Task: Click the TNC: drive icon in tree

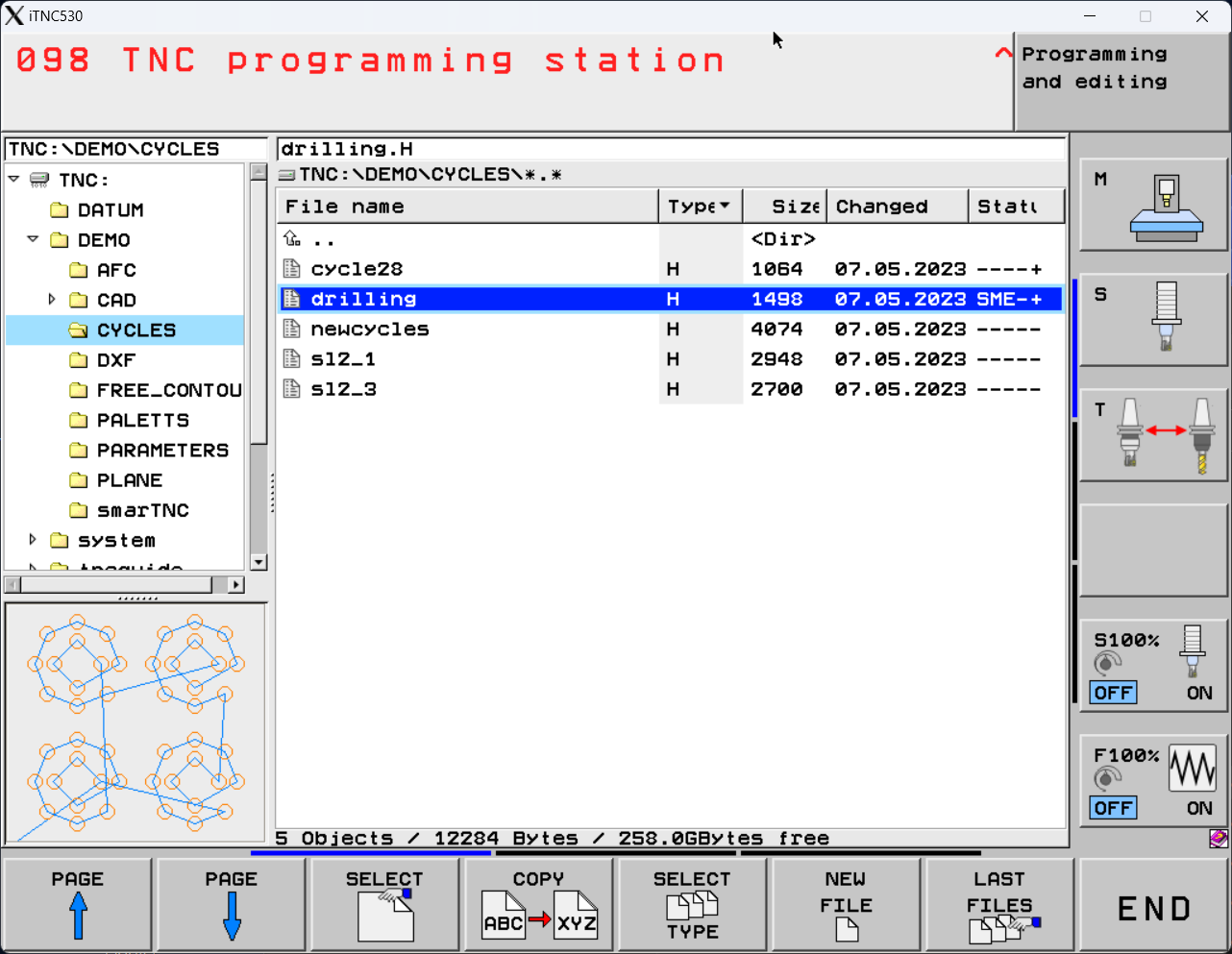Action: pos(39,180)
